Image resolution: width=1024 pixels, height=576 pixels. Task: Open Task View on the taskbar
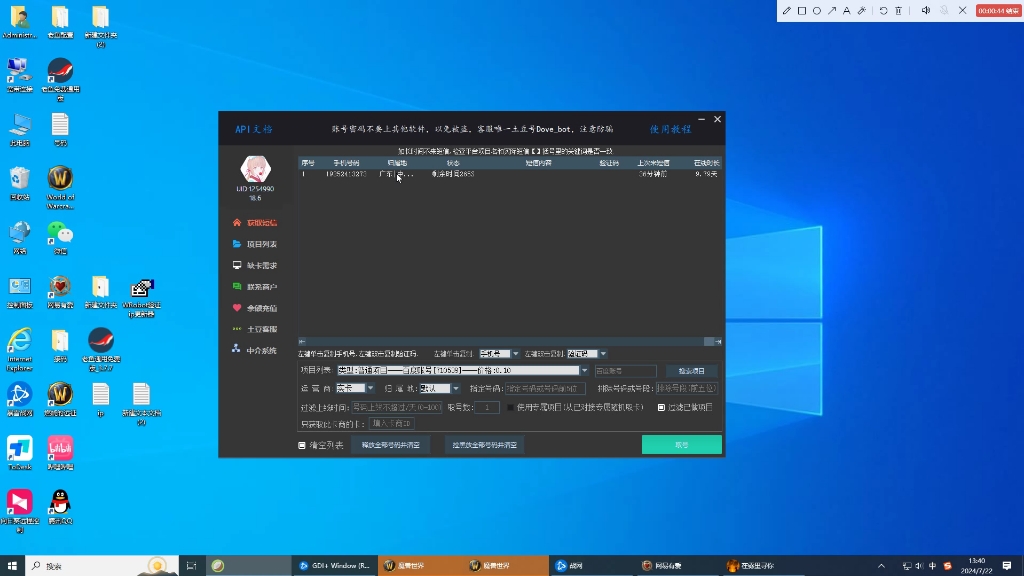[x=191, y=566]
